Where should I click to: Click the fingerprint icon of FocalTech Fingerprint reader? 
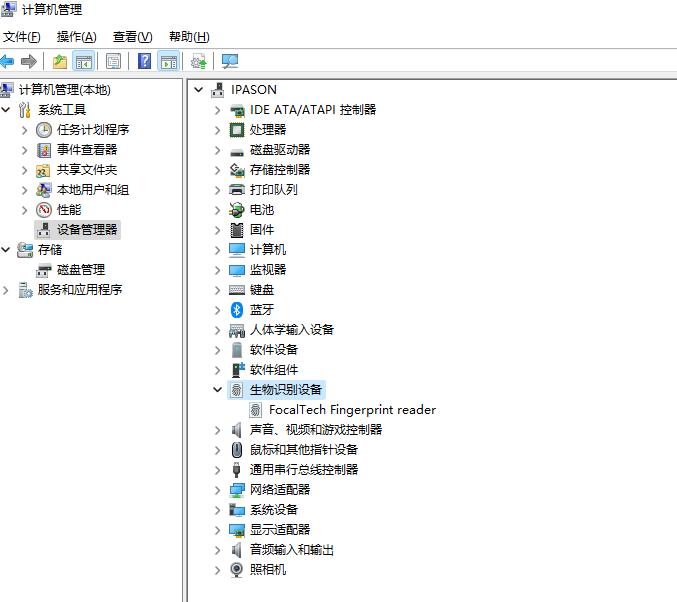pos(256,409)
